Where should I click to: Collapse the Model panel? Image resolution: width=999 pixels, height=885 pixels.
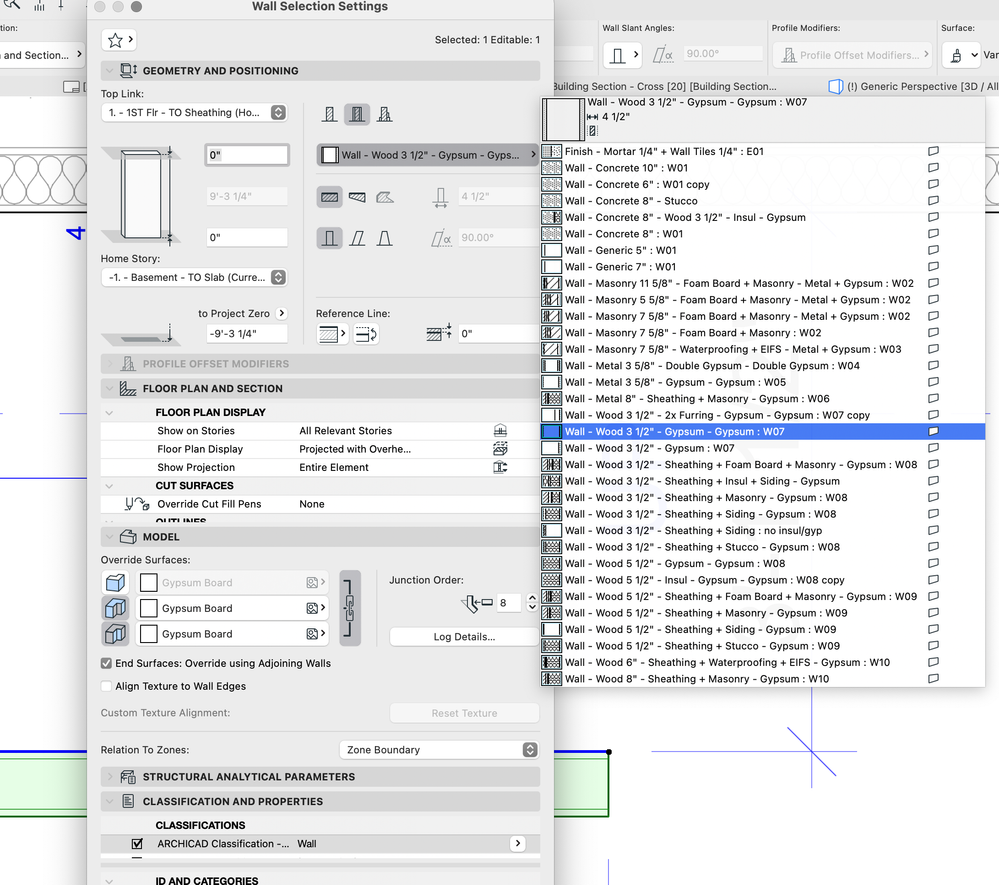tap(109, 537)
